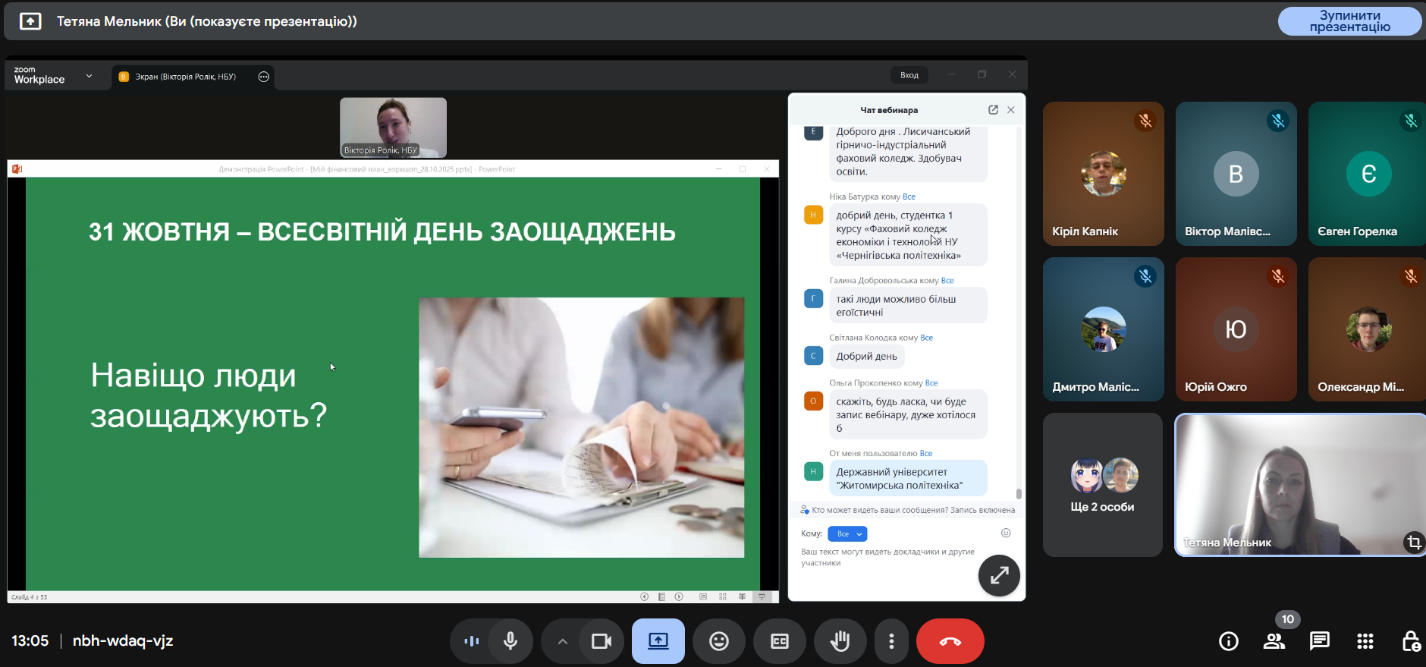The image size is (1426, 667).
Task: Expand the Zoom Workplace dropdown arrow
Action: tap(89, 76)
